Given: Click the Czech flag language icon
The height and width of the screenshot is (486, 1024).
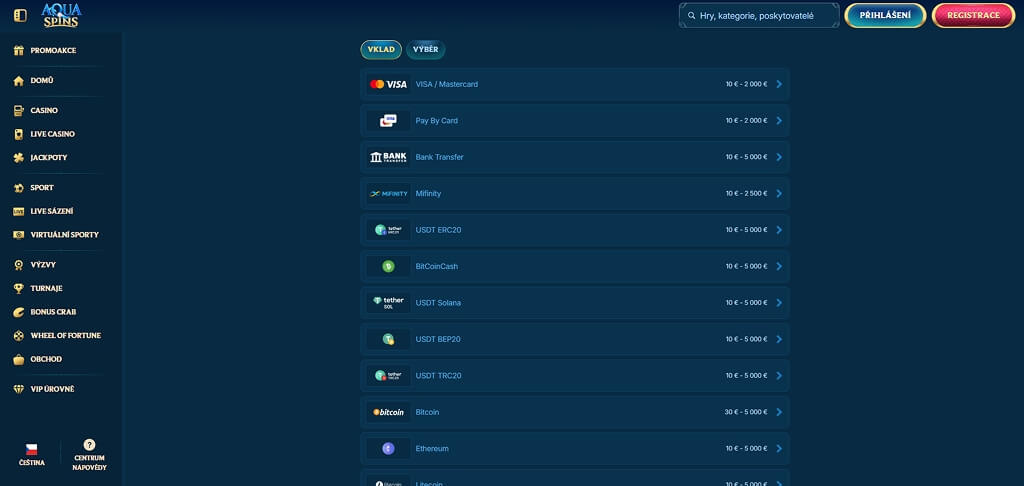Looking at the screenshot, I should [x=31, y=449].
